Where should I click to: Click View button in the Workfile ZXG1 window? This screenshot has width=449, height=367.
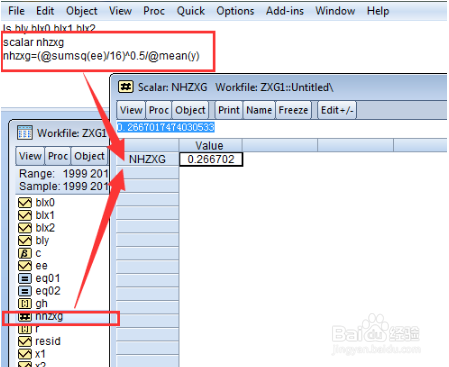(x=30, y=156)
